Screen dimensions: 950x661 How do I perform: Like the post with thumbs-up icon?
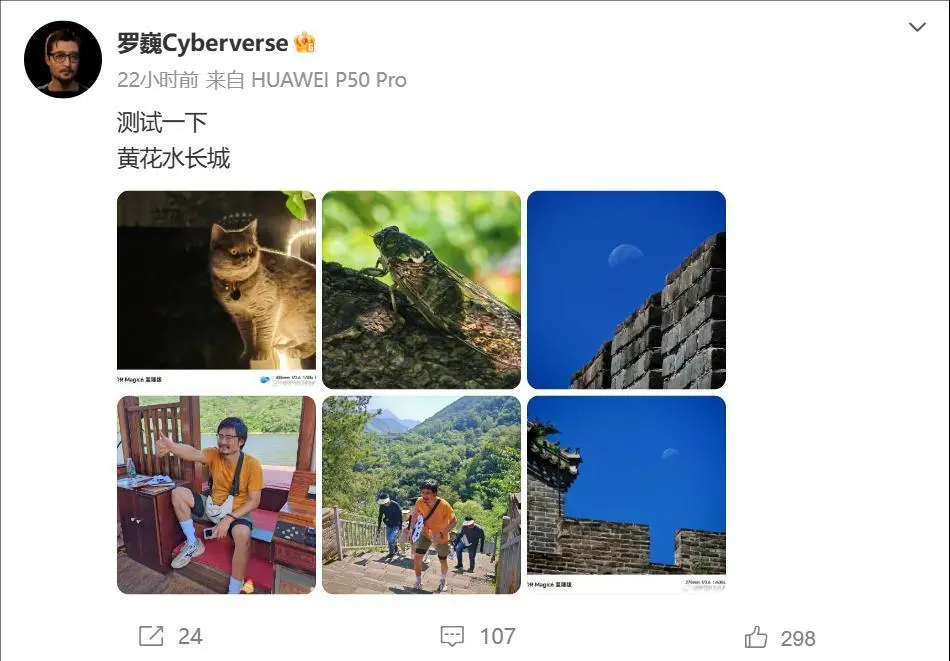(756, 637)
